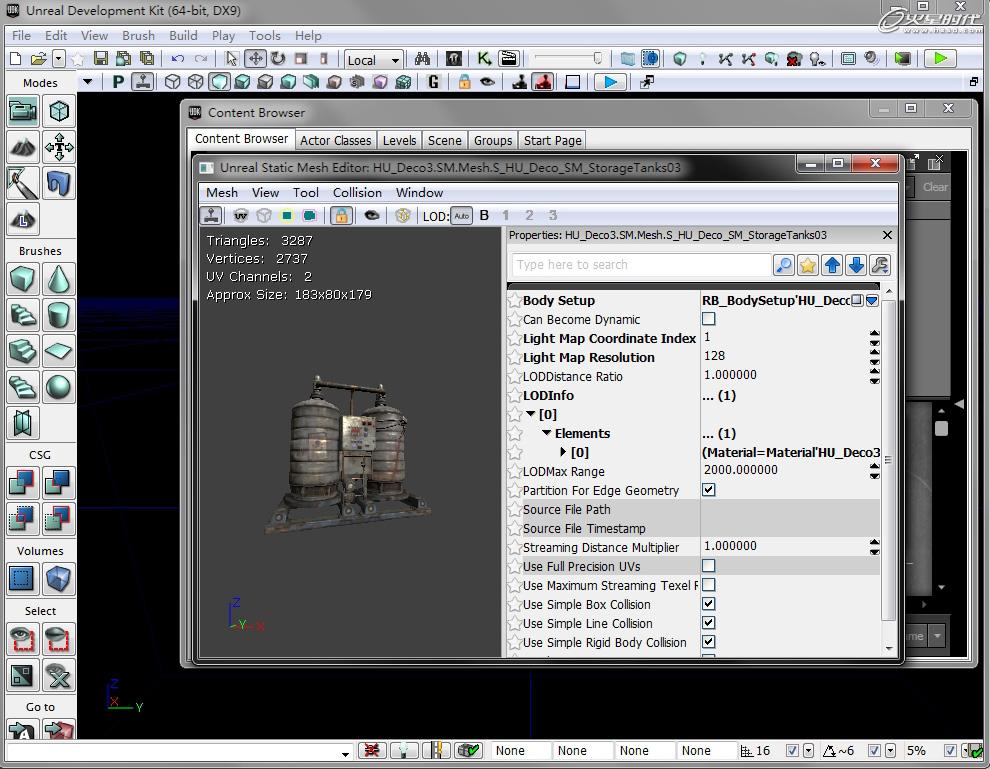The height and width of the screenshot is (769, 990).
Task: Click the blue up arrow in Properties
Action: click(x=832, y=265)
